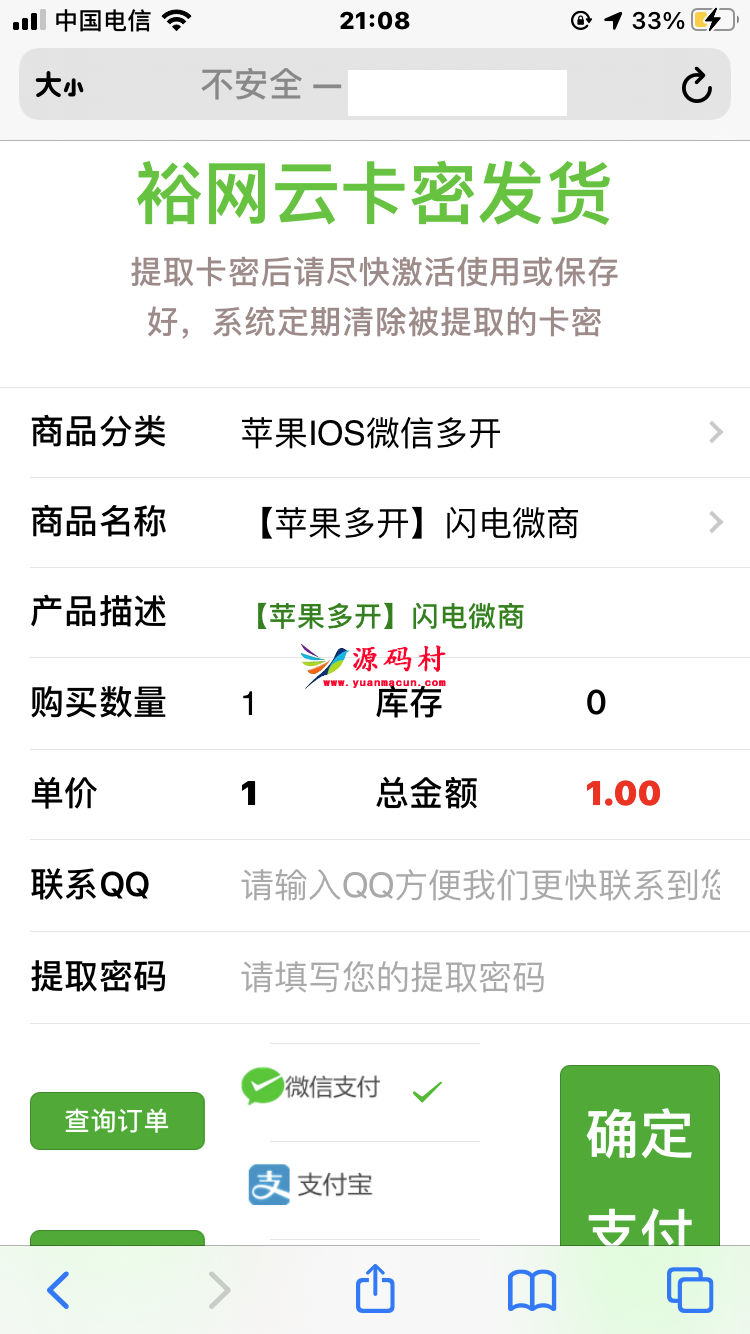Focus the 提取密码 input field

coord(480,977)
